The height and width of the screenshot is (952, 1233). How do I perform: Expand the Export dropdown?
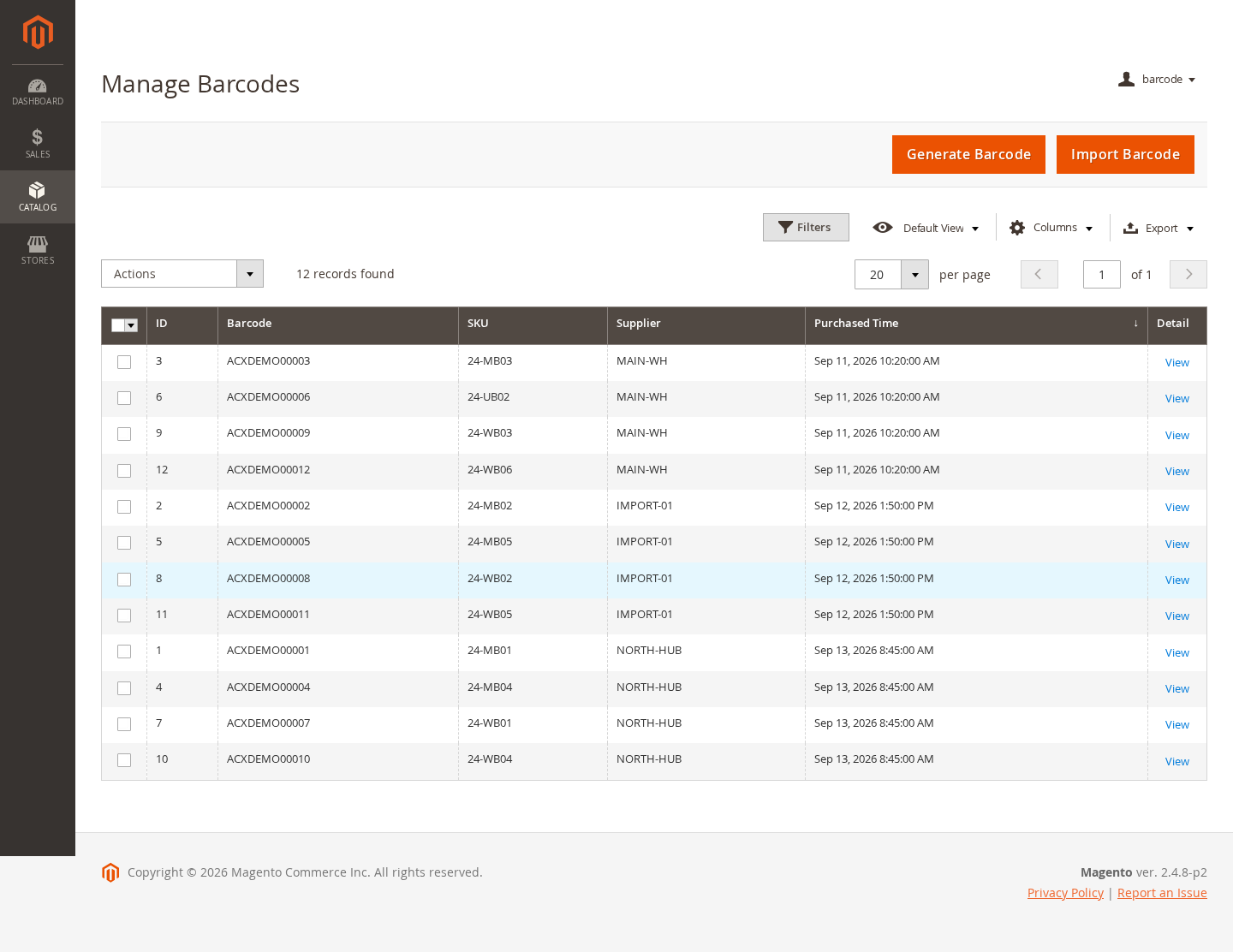coord(1190,229)
